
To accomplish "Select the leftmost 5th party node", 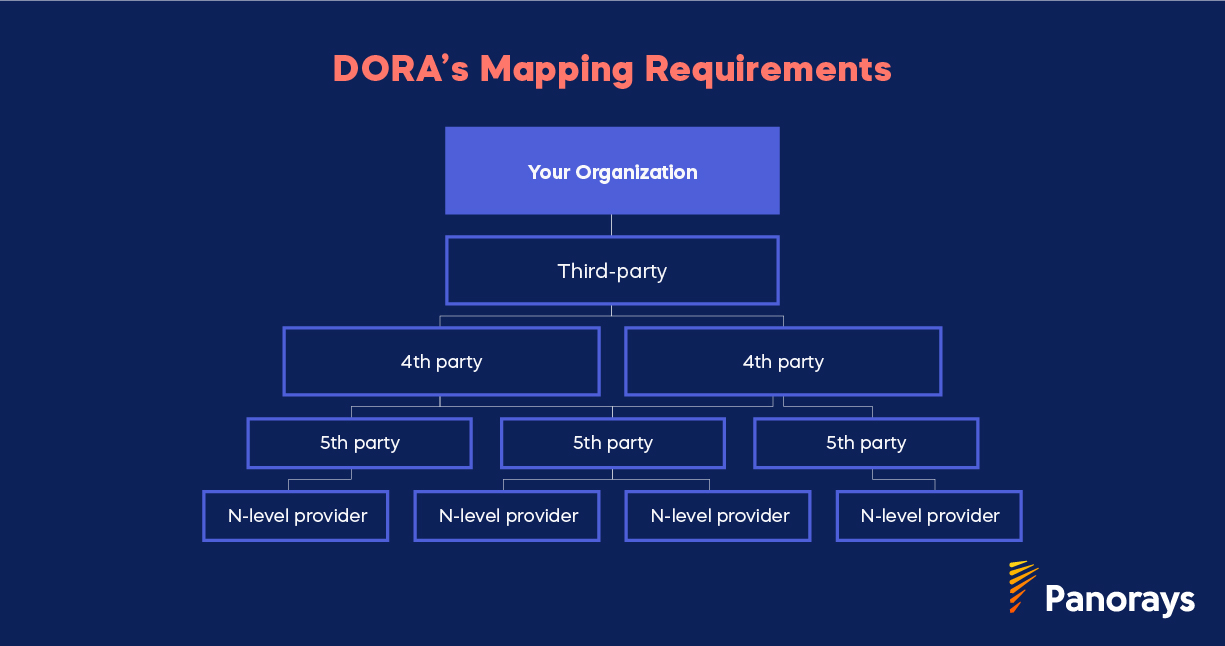I will click(359, 442).
